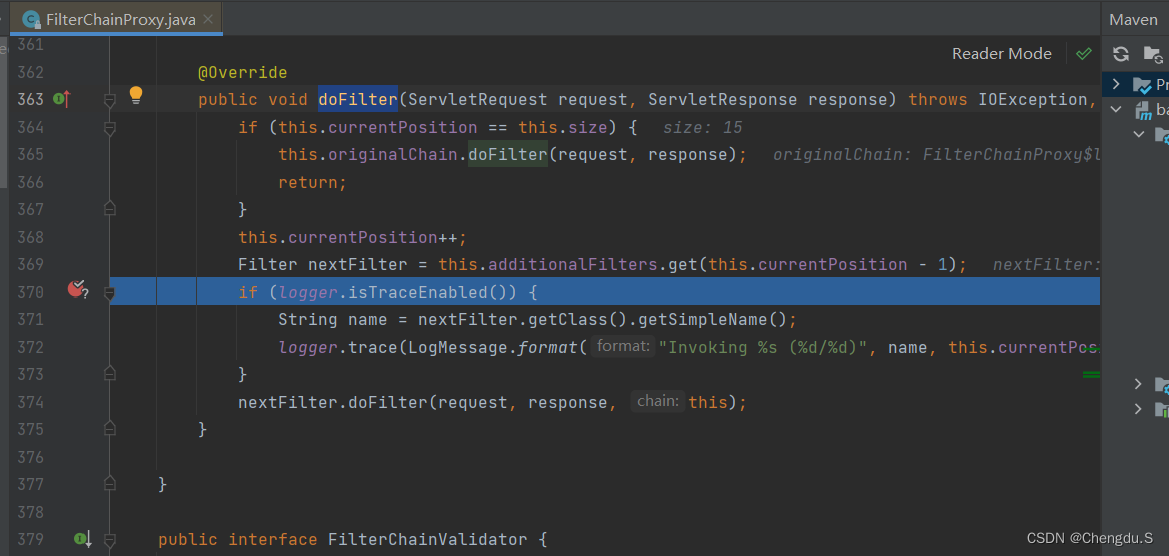Click the fold end marker on line 375
Image resolution: width=1169 pixels, height=556 pixels.
(x=110, y=429)
